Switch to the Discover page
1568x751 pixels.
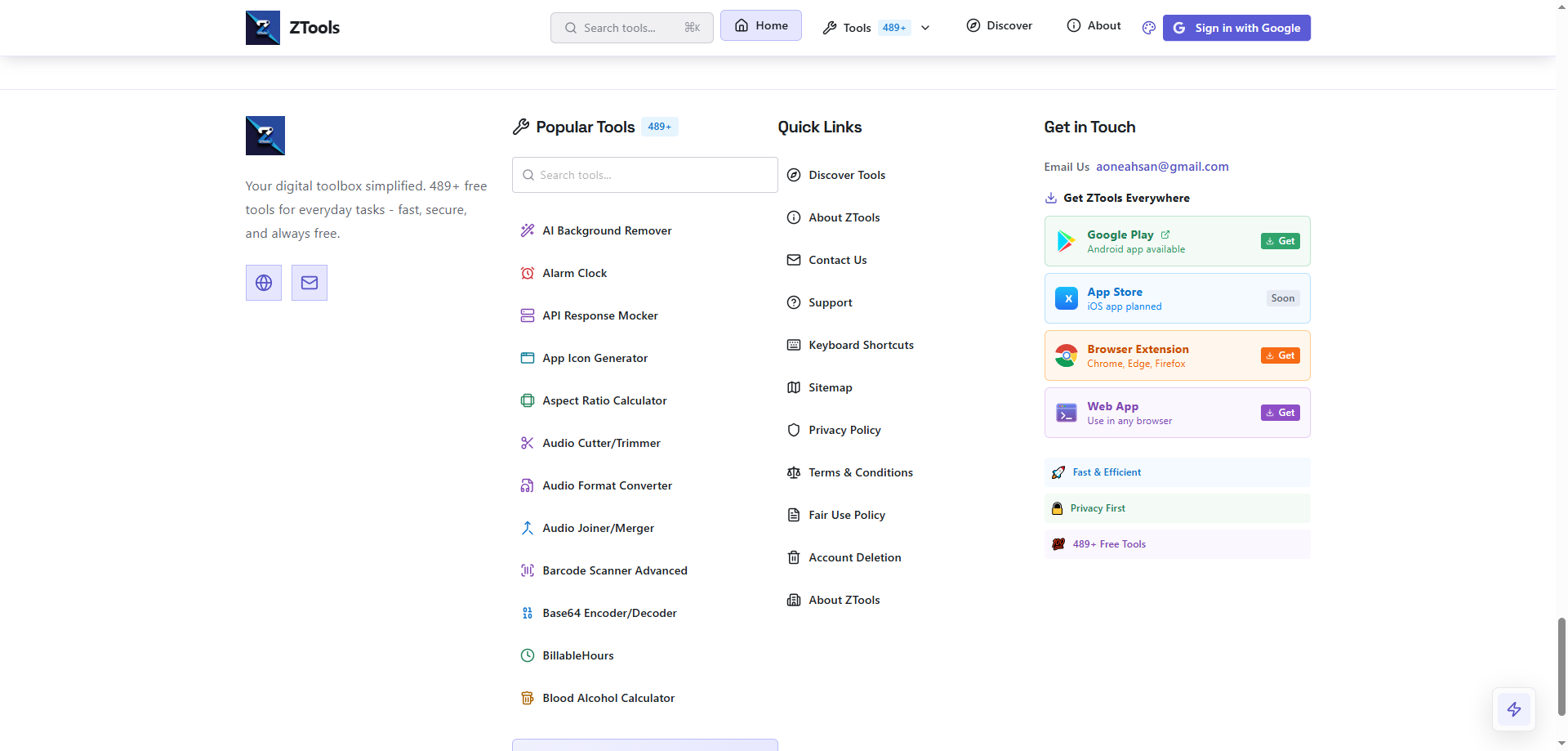(999, 25)
